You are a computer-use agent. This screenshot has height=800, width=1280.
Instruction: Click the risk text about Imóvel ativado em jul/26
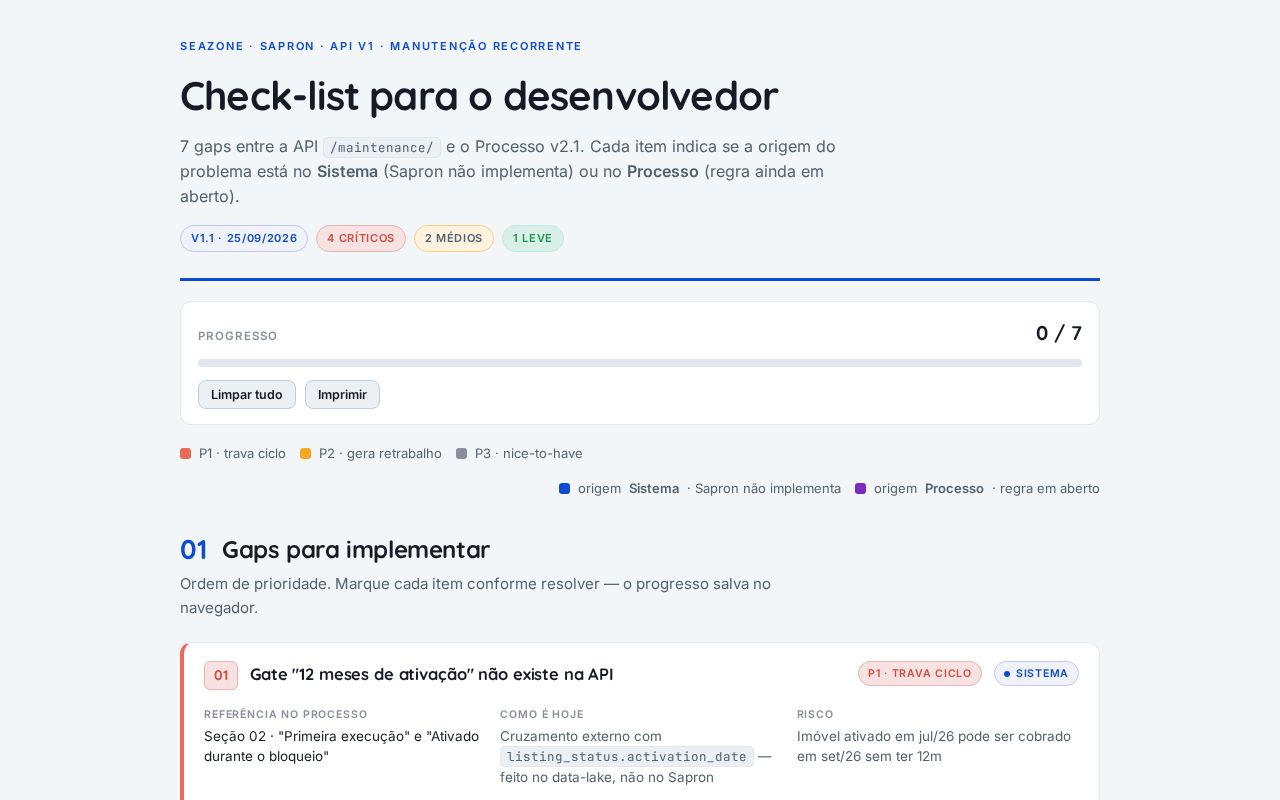point(934,746)
